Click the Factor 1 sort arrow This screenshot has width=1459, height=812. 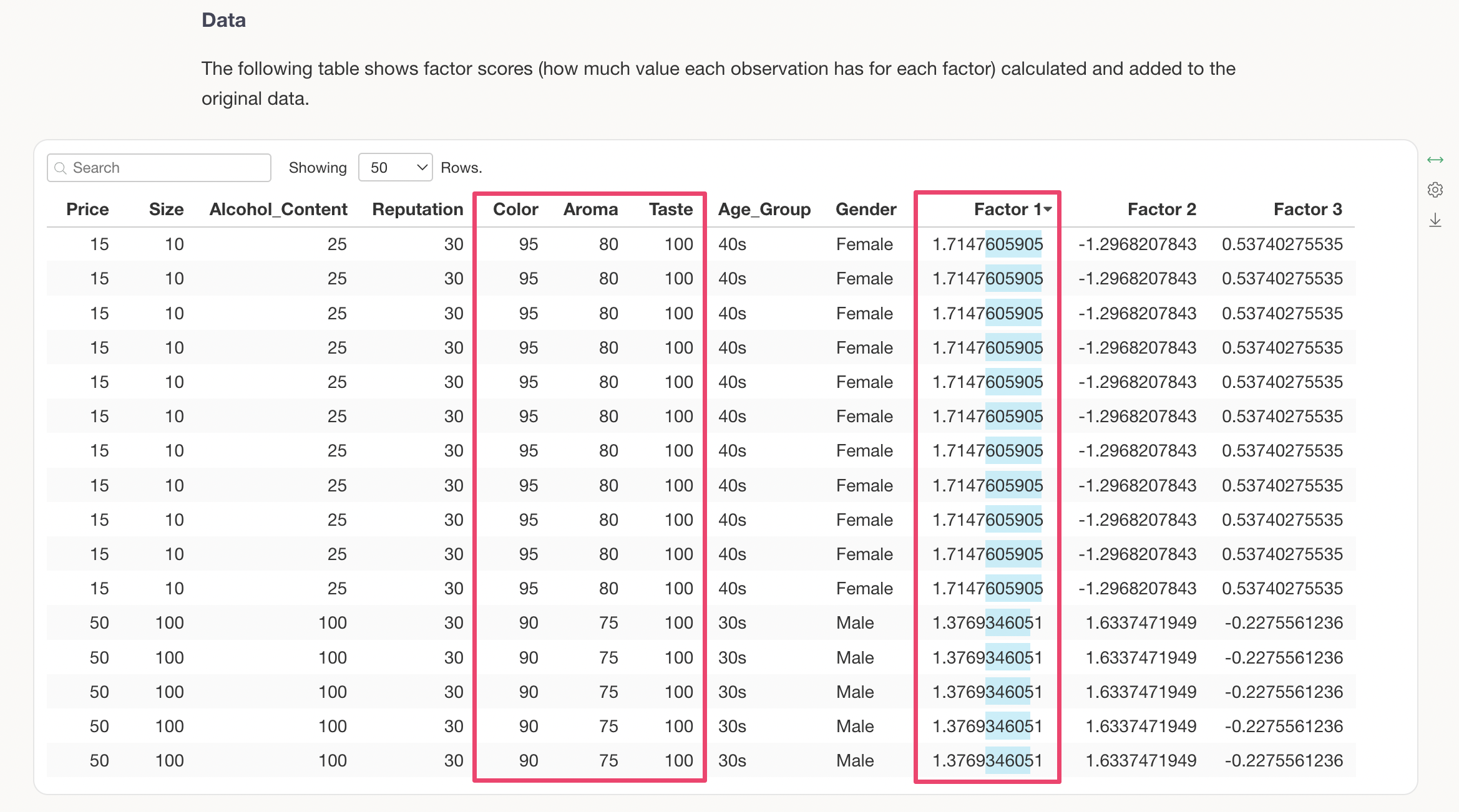[1048, 210]
